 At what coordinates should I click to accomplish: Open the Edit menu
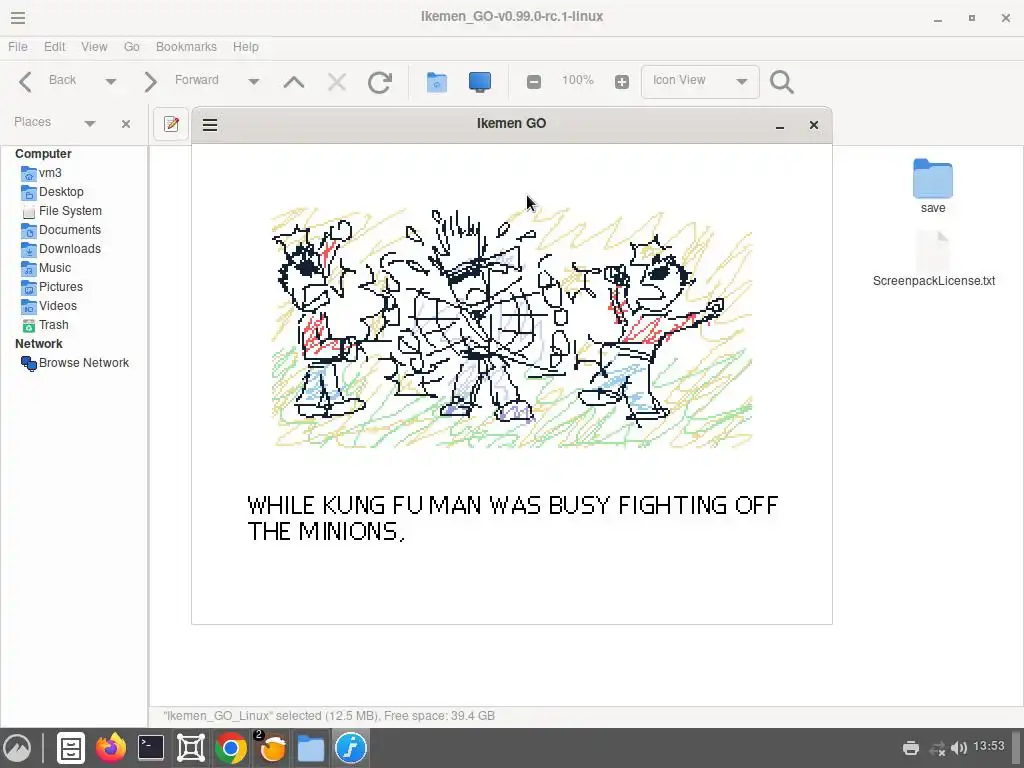tap(54, 47)
